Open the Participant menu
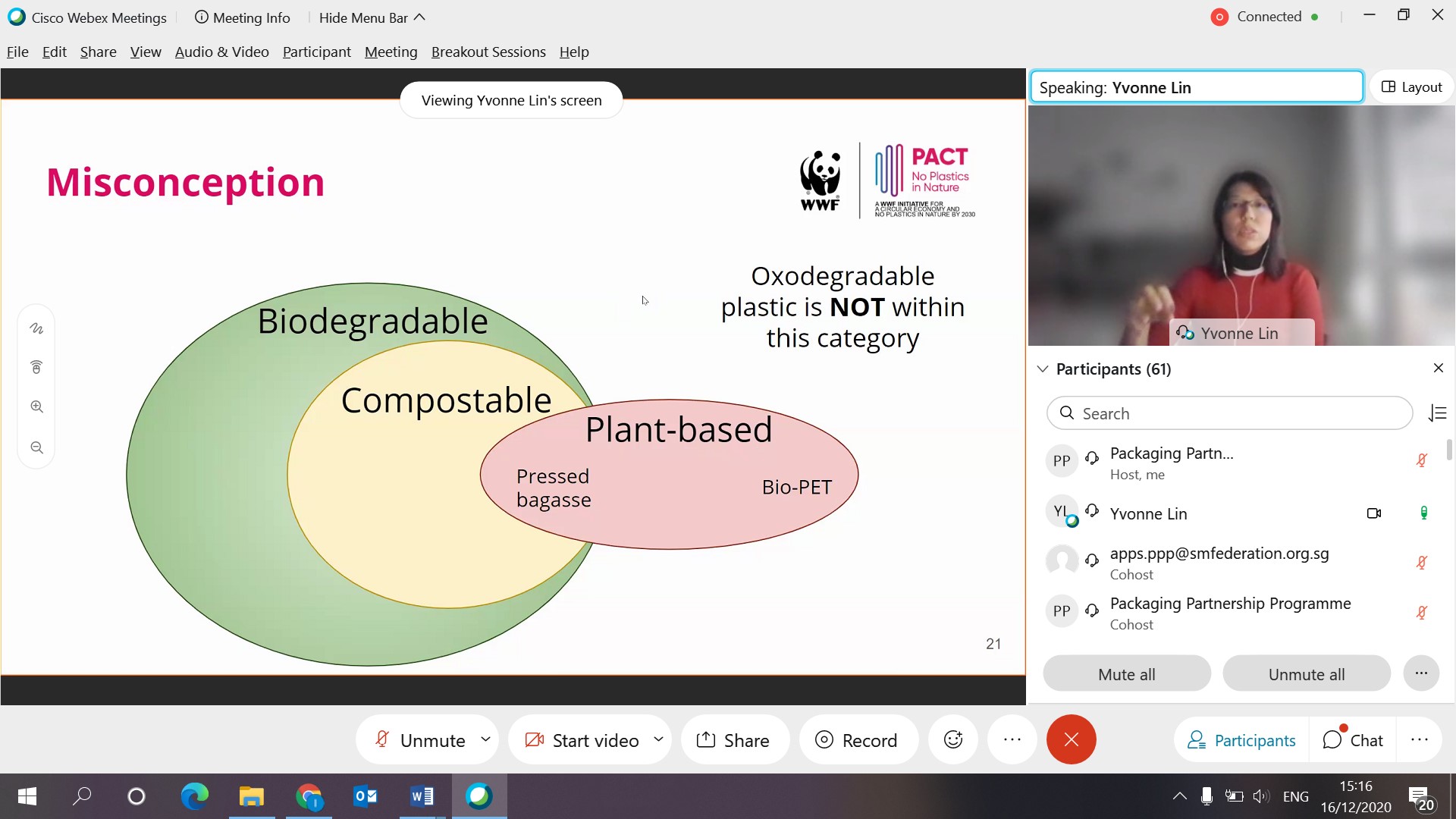The image size is (1456, 819). 317,52
